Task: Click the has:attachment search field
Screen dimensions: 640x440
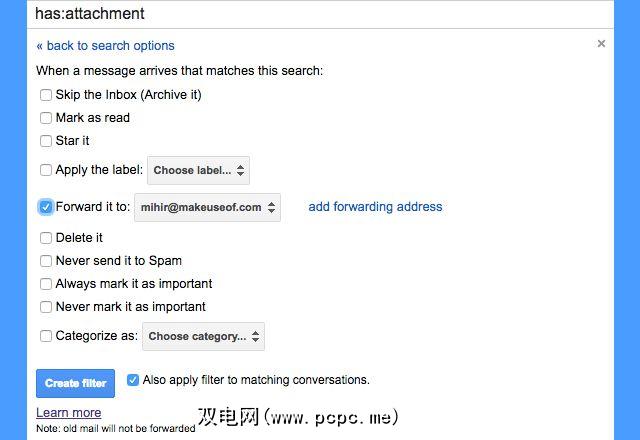Action: click(x=320, y=14)
